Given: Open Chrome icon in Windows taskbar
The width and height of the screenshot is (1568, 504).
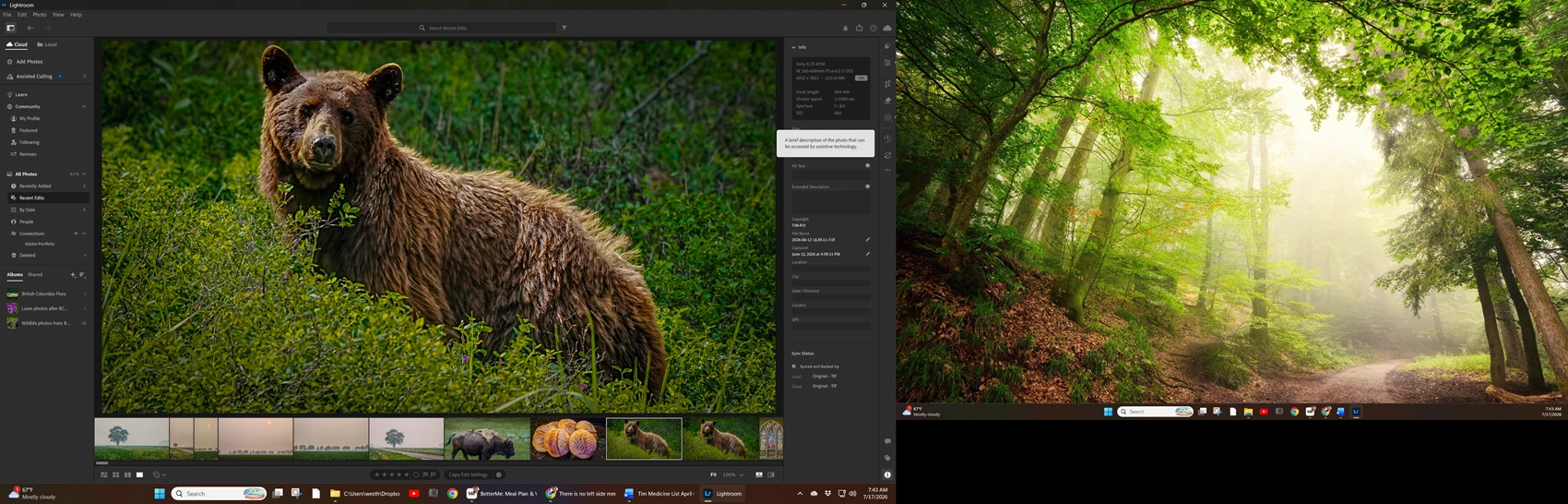Looking at the screenshot, I should pyautogui.click(x=452, y=494).
